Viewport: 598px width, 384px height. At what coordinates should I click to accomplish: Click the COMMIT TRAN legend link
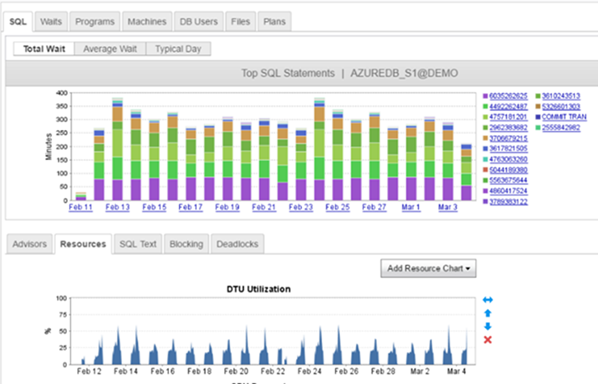click(x=564, y=117)
